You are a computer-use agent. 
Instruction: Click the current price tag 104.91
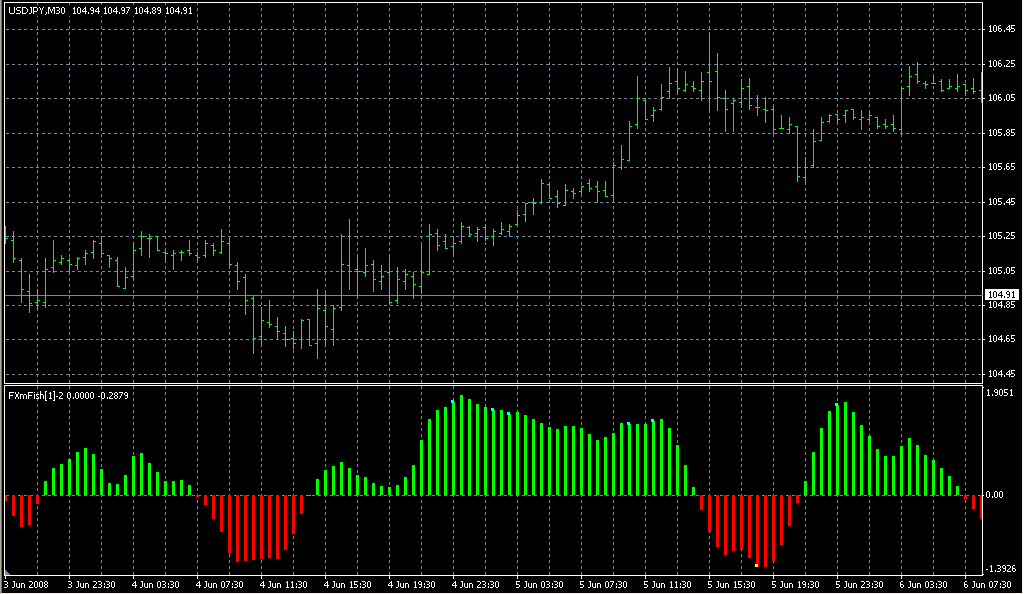pos(1001,295)
